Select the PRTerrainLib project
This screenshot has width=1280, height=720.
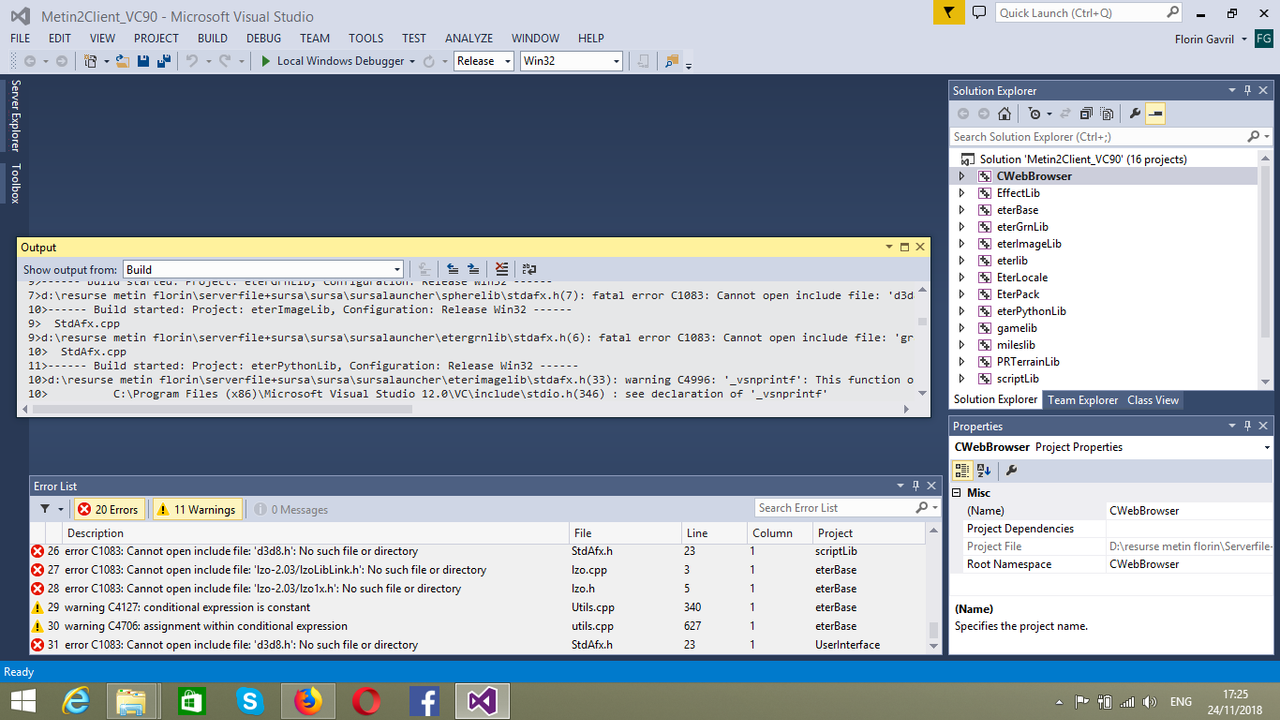(1028, 362)
